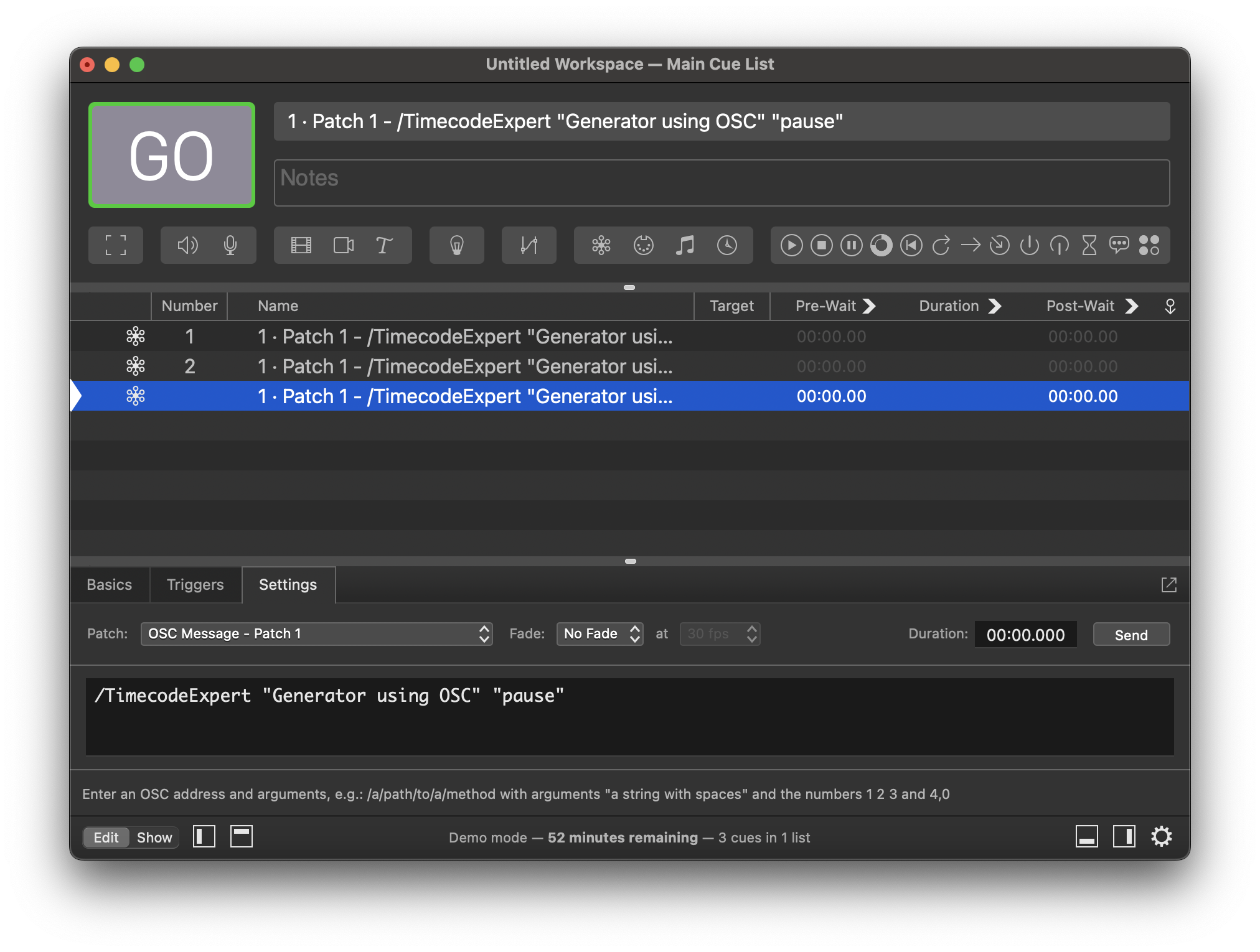Add a Text cue from toolbar

point(383,245)
